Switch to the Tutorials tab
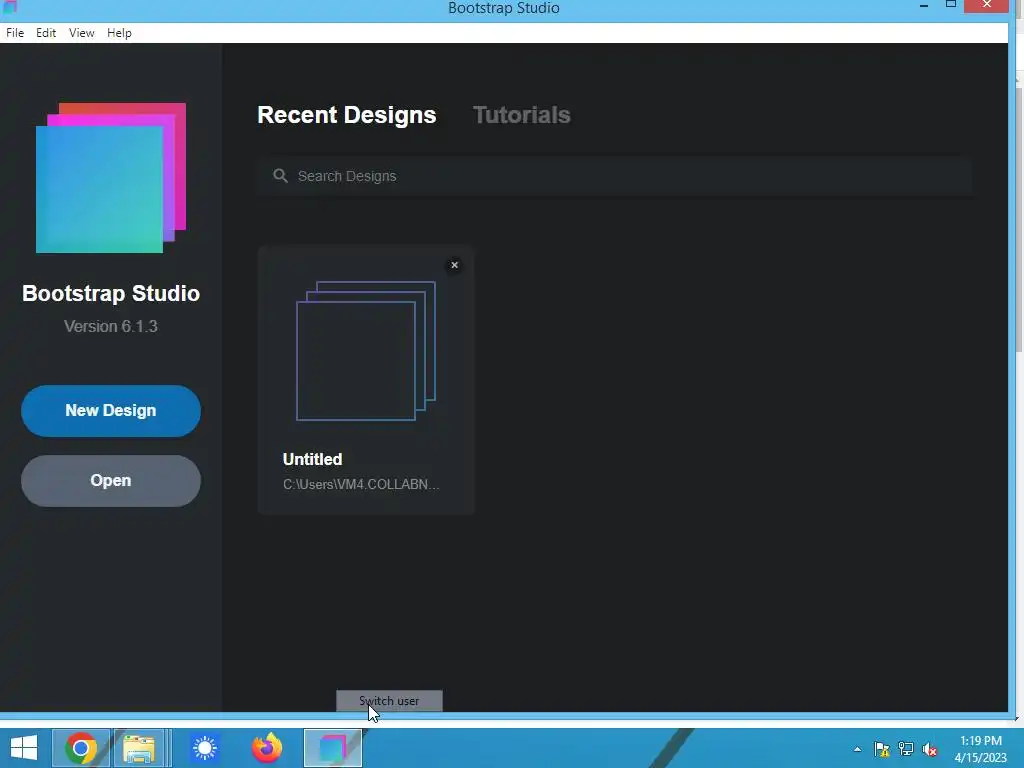 click(521, 115)
